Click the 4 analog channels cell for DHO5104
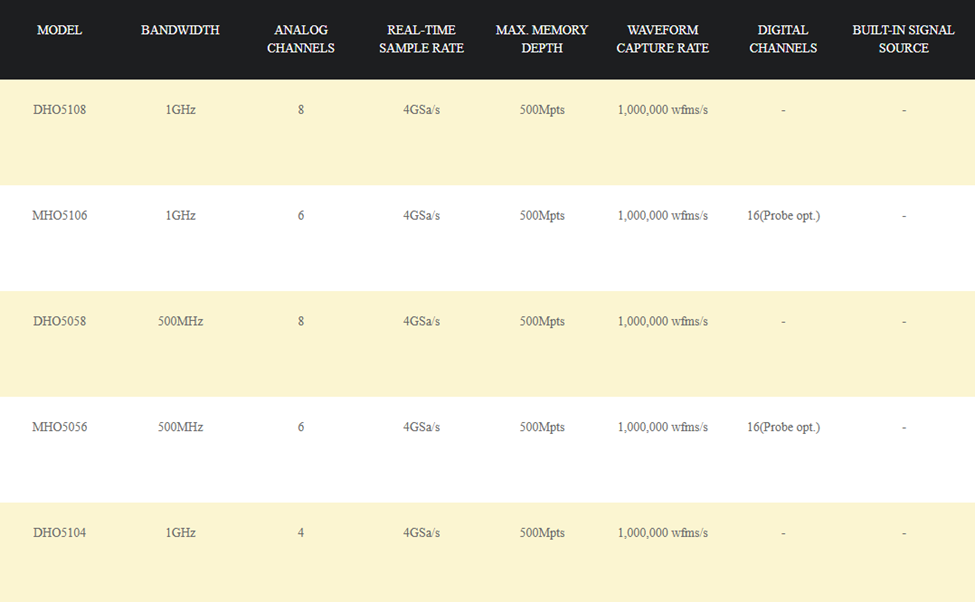This screenshot has width=975, height=602. (x=300, y=534)
